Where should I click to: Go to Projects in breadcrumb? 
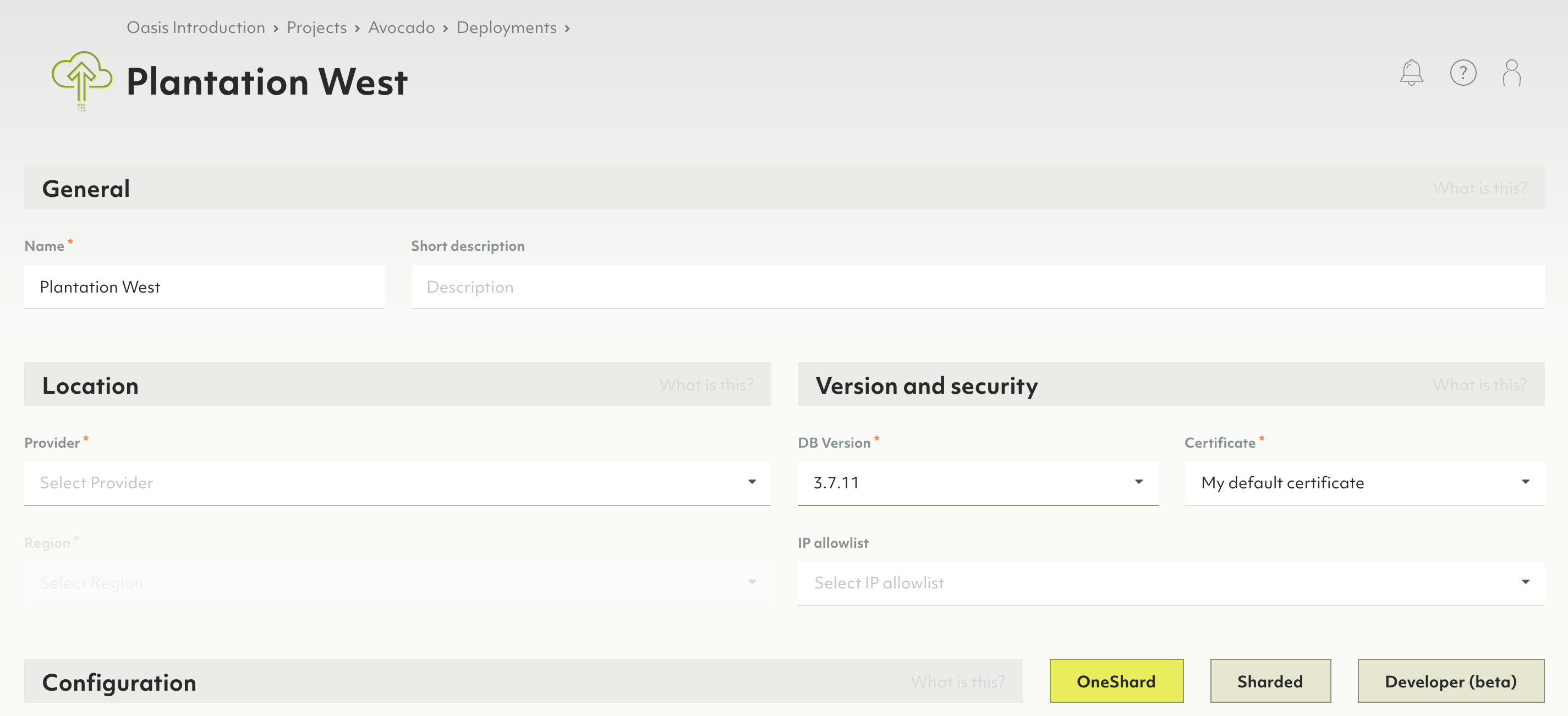[316, 27]
